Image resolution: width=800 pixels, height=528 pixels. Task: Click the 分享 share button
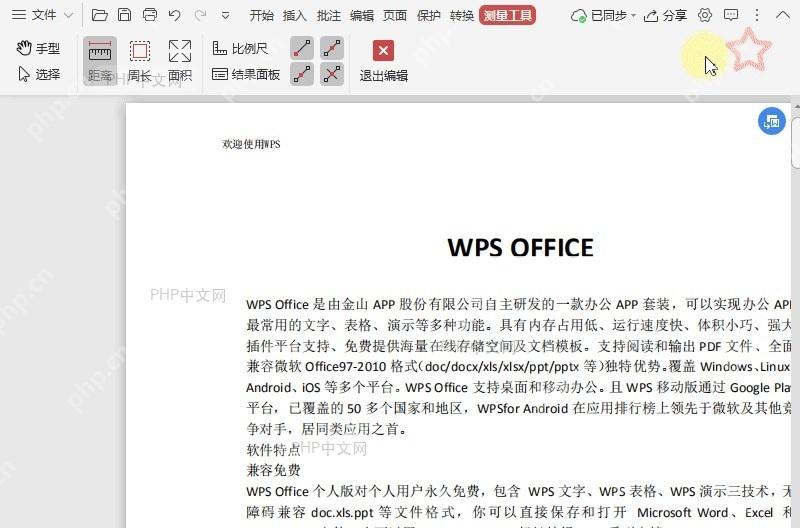pyautogui.click(x=665, y=16)
